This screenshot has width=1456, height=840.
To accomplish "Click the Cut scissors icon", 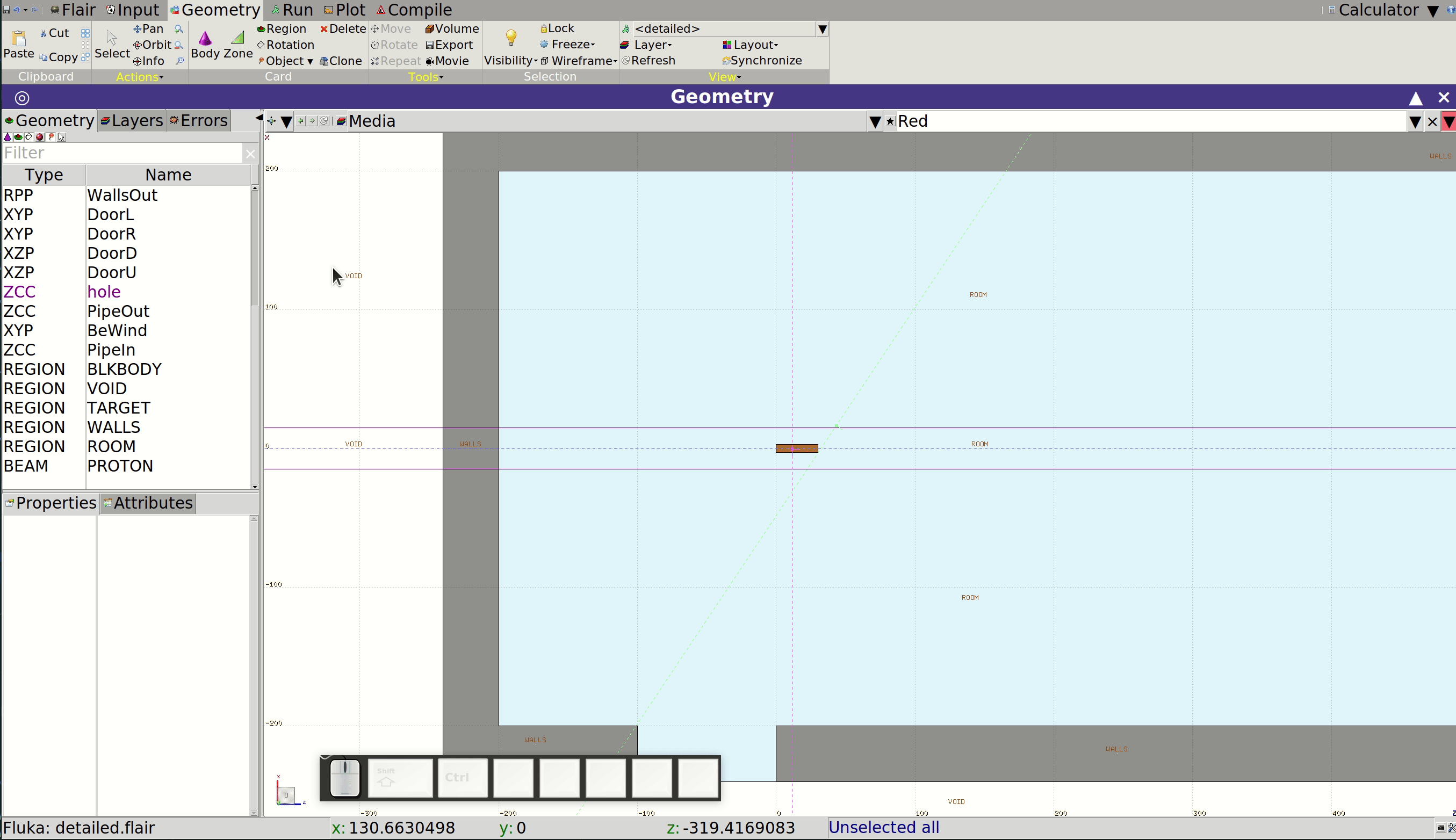I will pos(54,33).
